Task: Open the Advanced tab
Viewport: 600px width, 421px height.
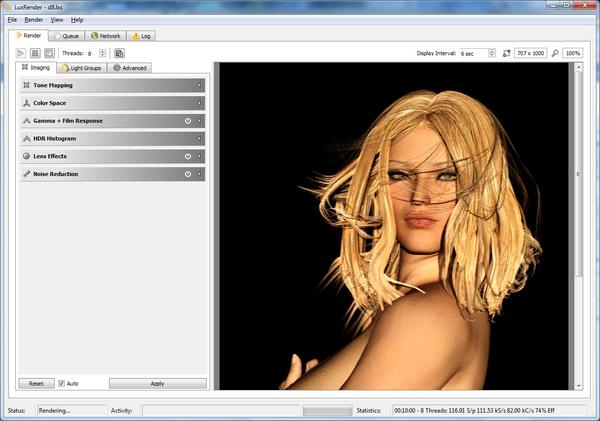Action: (x=130, y=68)
